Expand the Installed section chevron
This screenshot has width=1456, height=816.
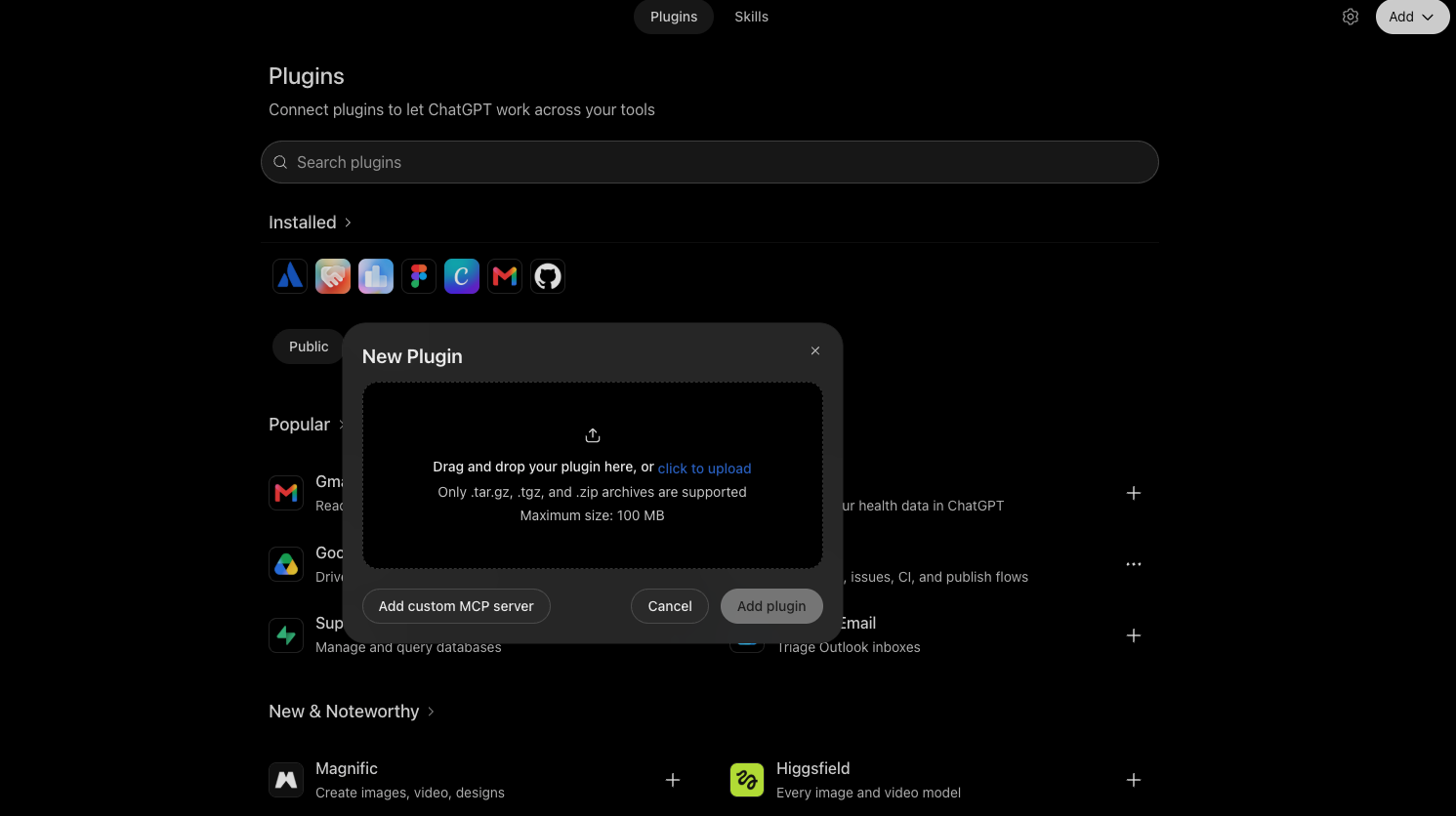click(x=348, y=223)
